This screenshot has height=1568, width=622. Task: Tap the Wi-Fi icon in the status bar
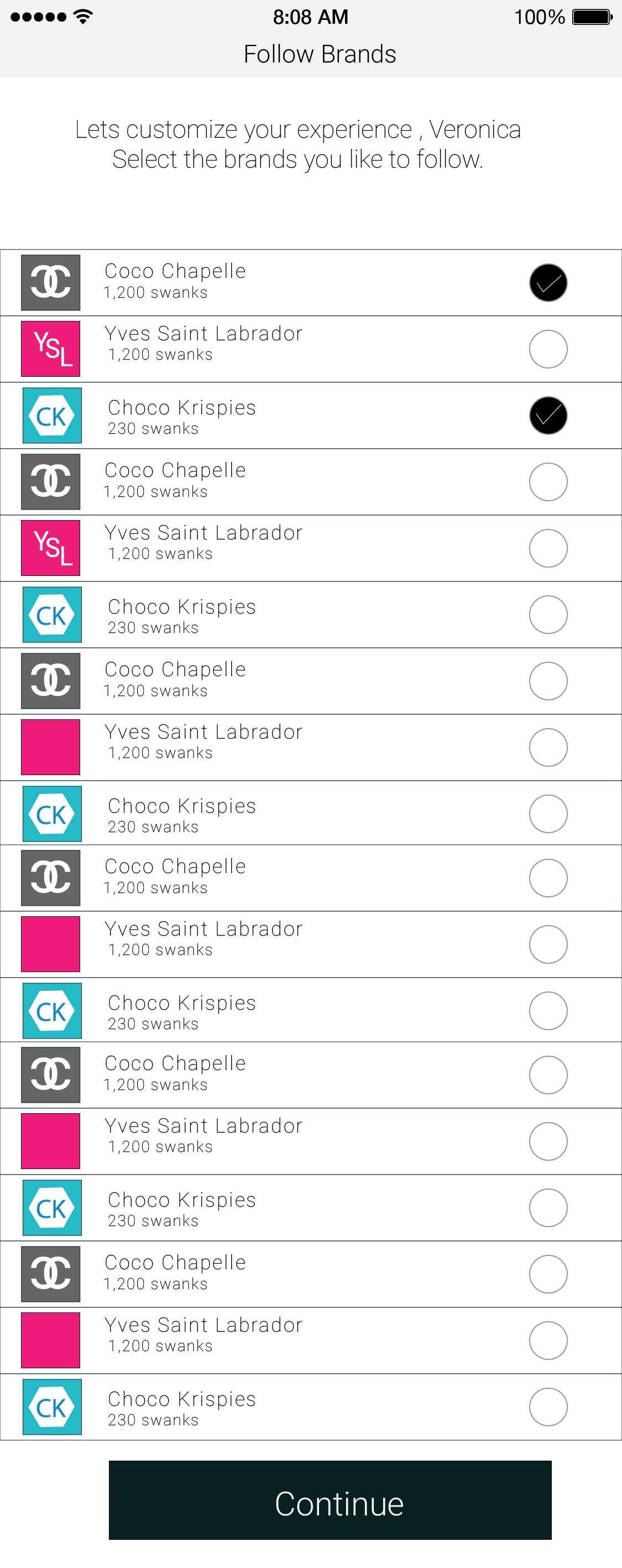point(83,17)
